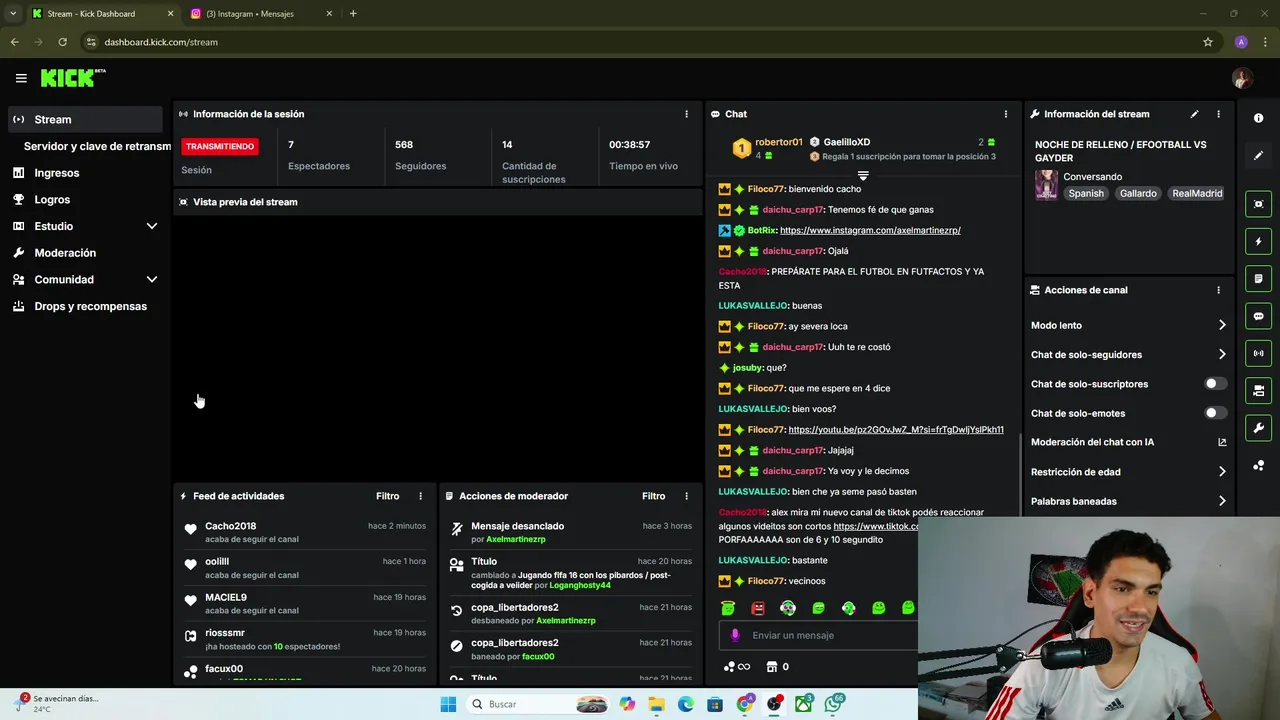Viewport: 1280px width, 720px height.
Task: Click lightning bolt icon in right sidebar
Action: [x=1258, y=241]
